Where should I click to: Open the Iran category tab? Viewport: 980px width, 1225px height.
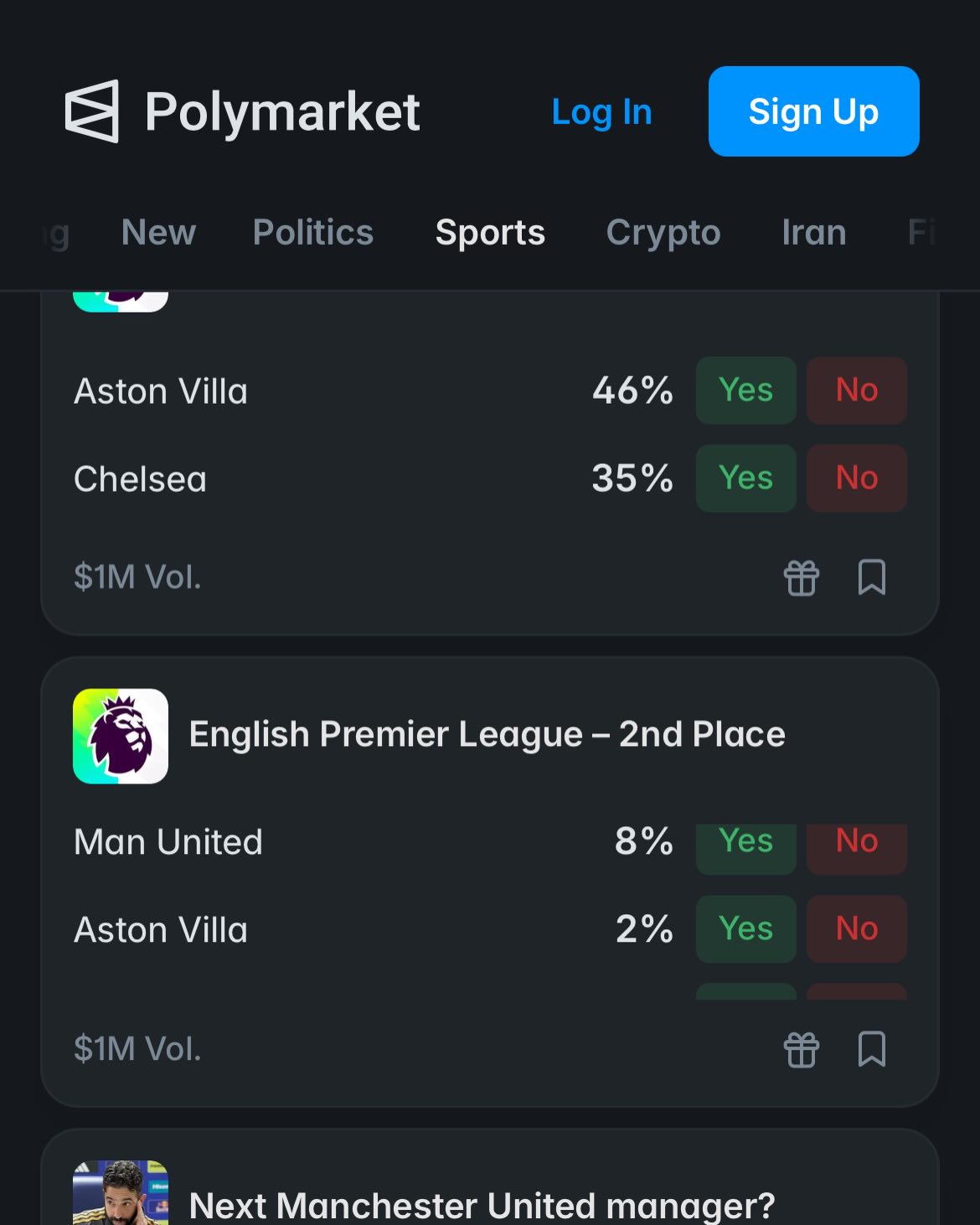click(x=813, y=232)
